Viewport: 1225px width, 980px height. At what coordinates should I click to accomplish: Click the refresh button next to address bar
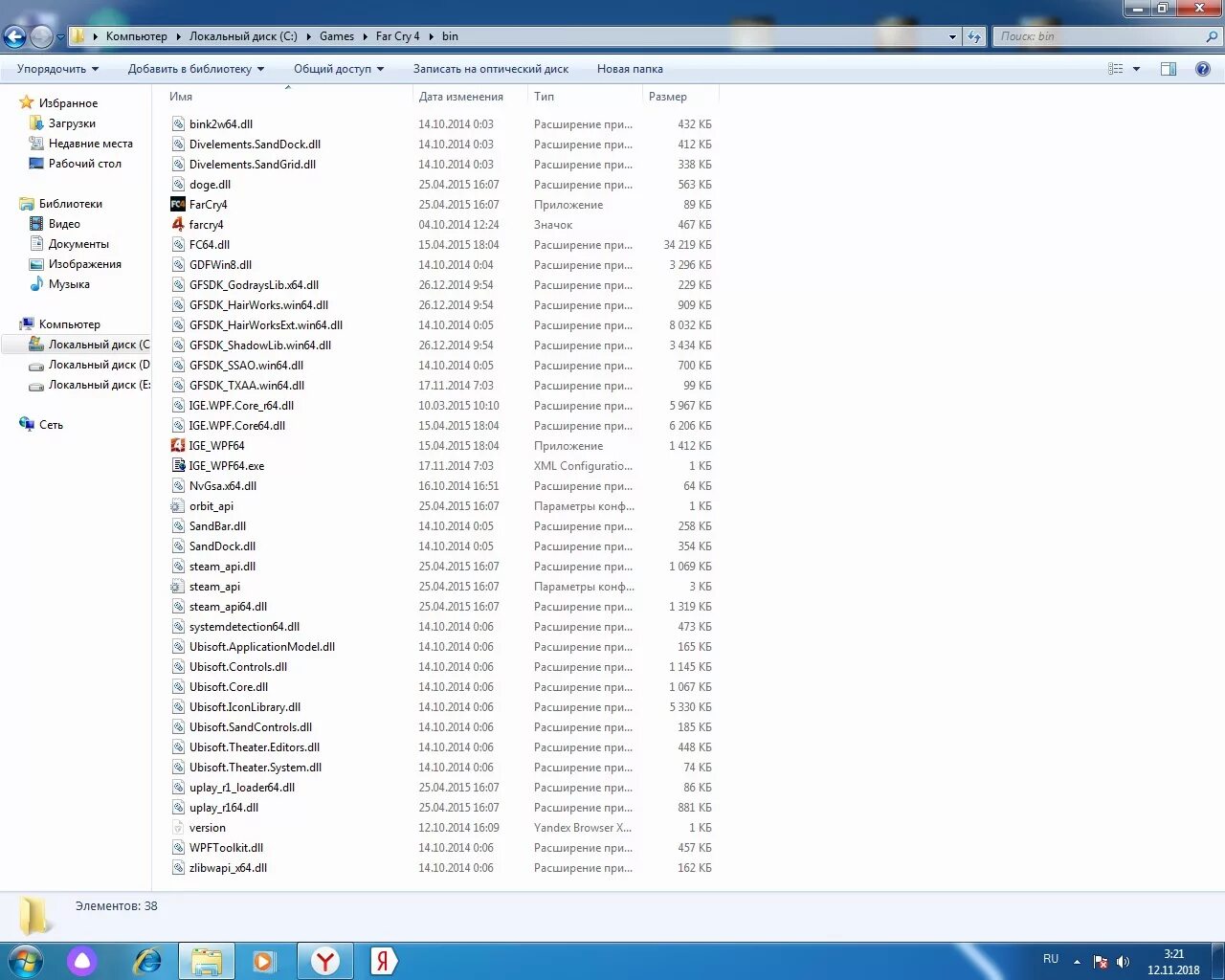(x=974, y=36)
